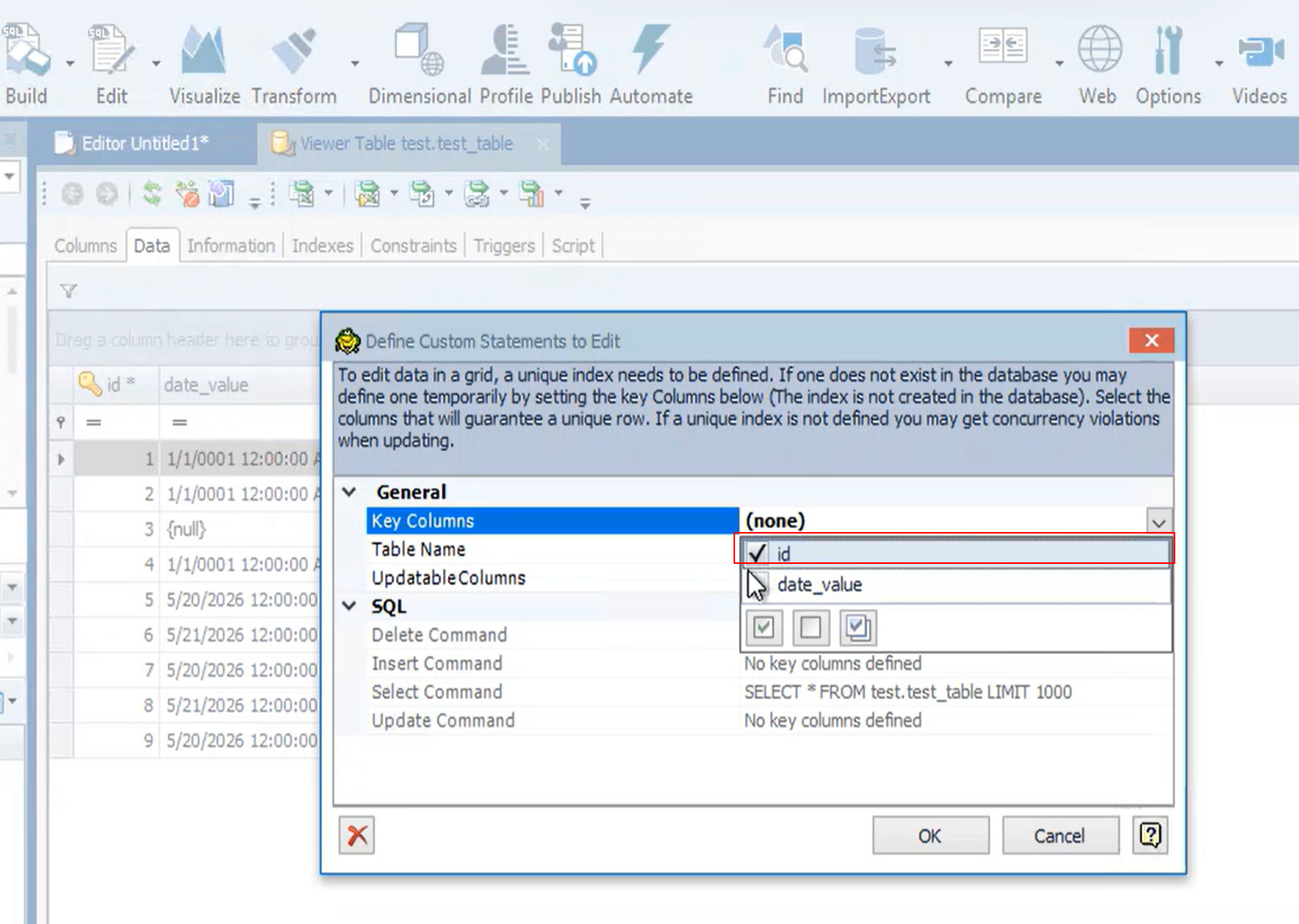Switch to the Indexes tab
Image resolution: width=1299 pixels, height=924 pixels.
click(x=323, y=246)
